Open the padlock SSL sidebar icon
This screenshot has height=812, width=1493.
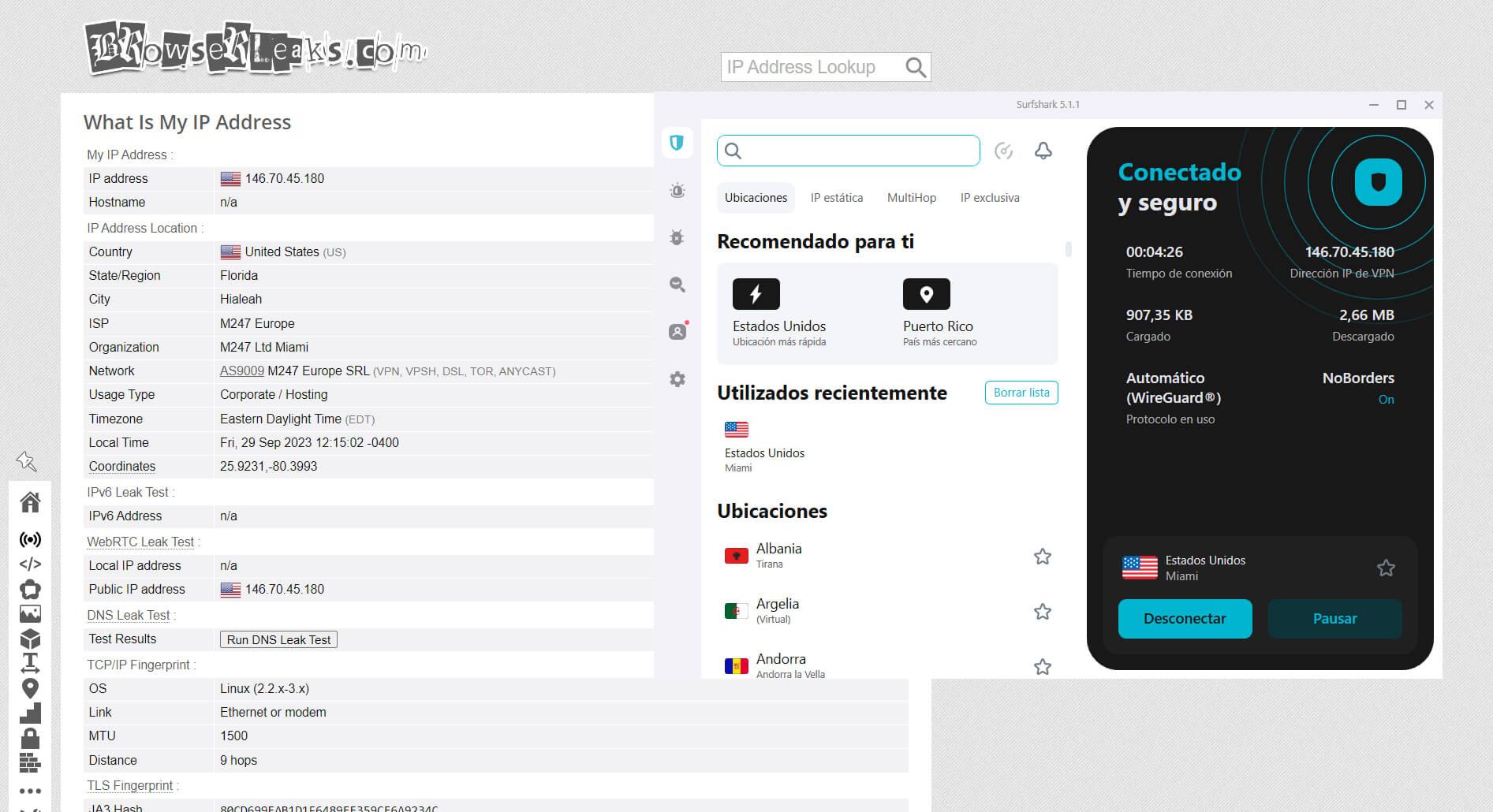point(30,738)
